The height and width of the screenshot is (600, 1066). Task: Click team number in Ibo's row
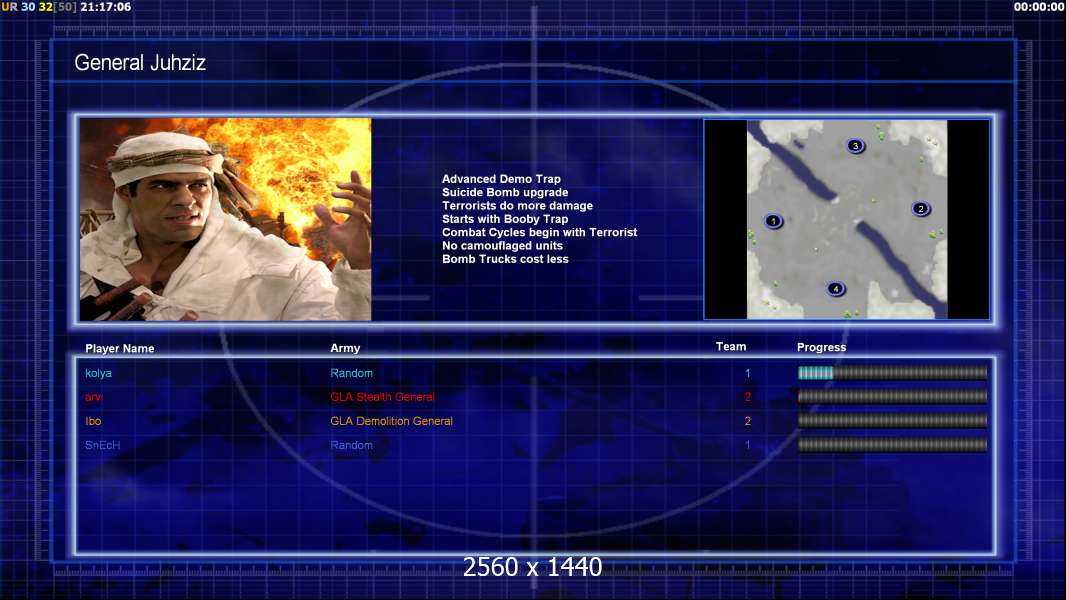tap(748, 421)
